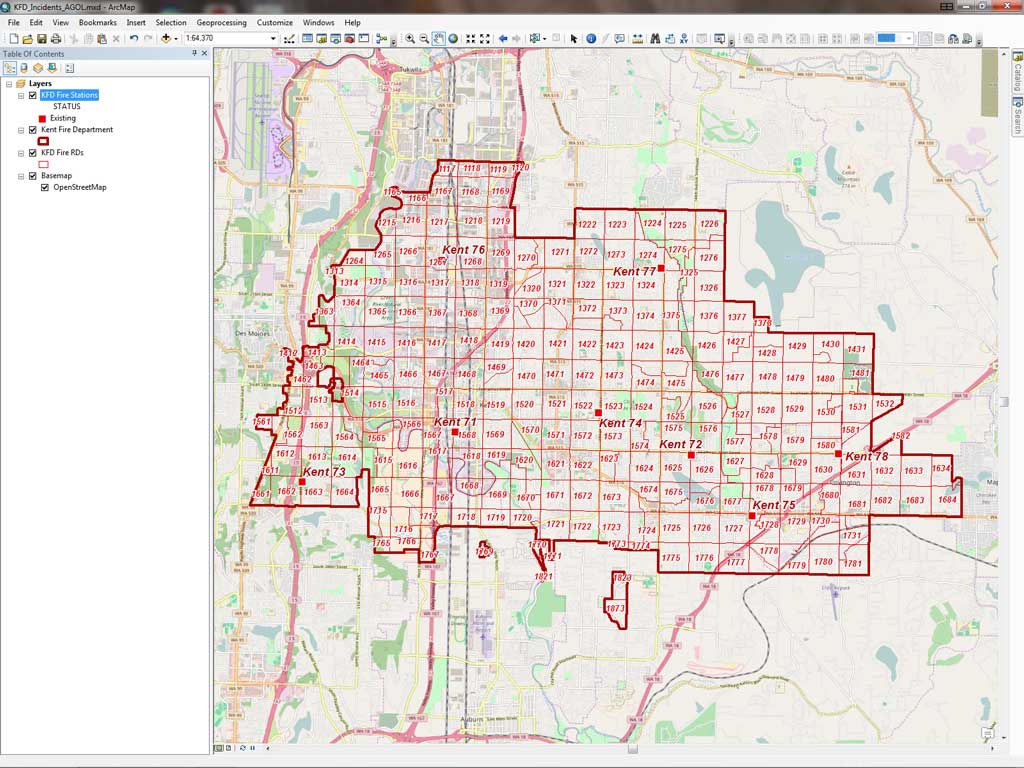Open the map scale dropdown
This screenshot has width=1024, height=768.
(x=273, y=39)
